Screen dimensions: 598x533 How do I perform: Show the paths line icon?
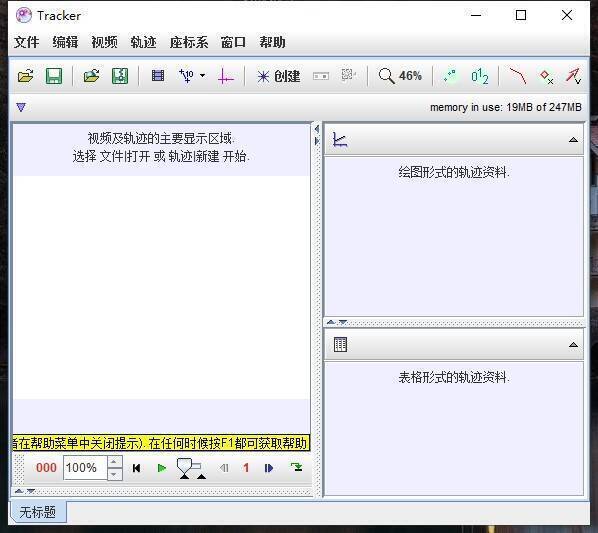coord(518,75)
